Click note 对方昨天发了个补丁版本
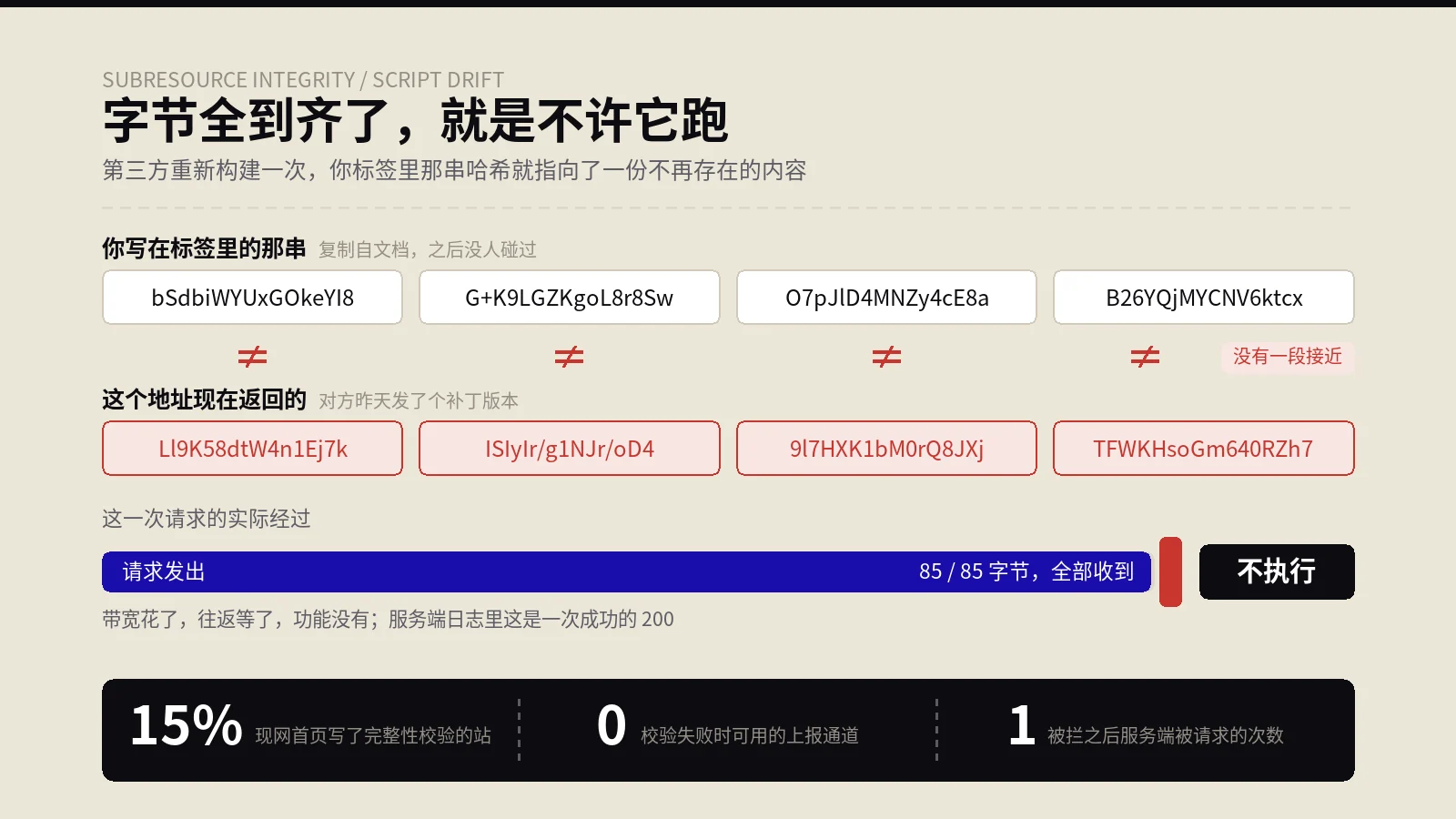Viewport: 1456px width, 819px height. 419,400
